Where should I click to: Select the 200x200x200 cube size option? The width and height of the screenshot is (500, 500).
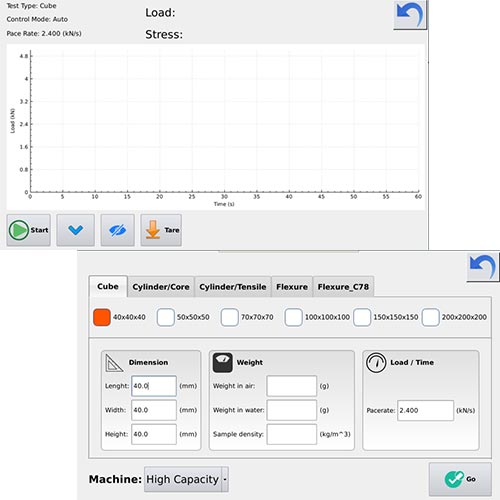coord(430,317)
